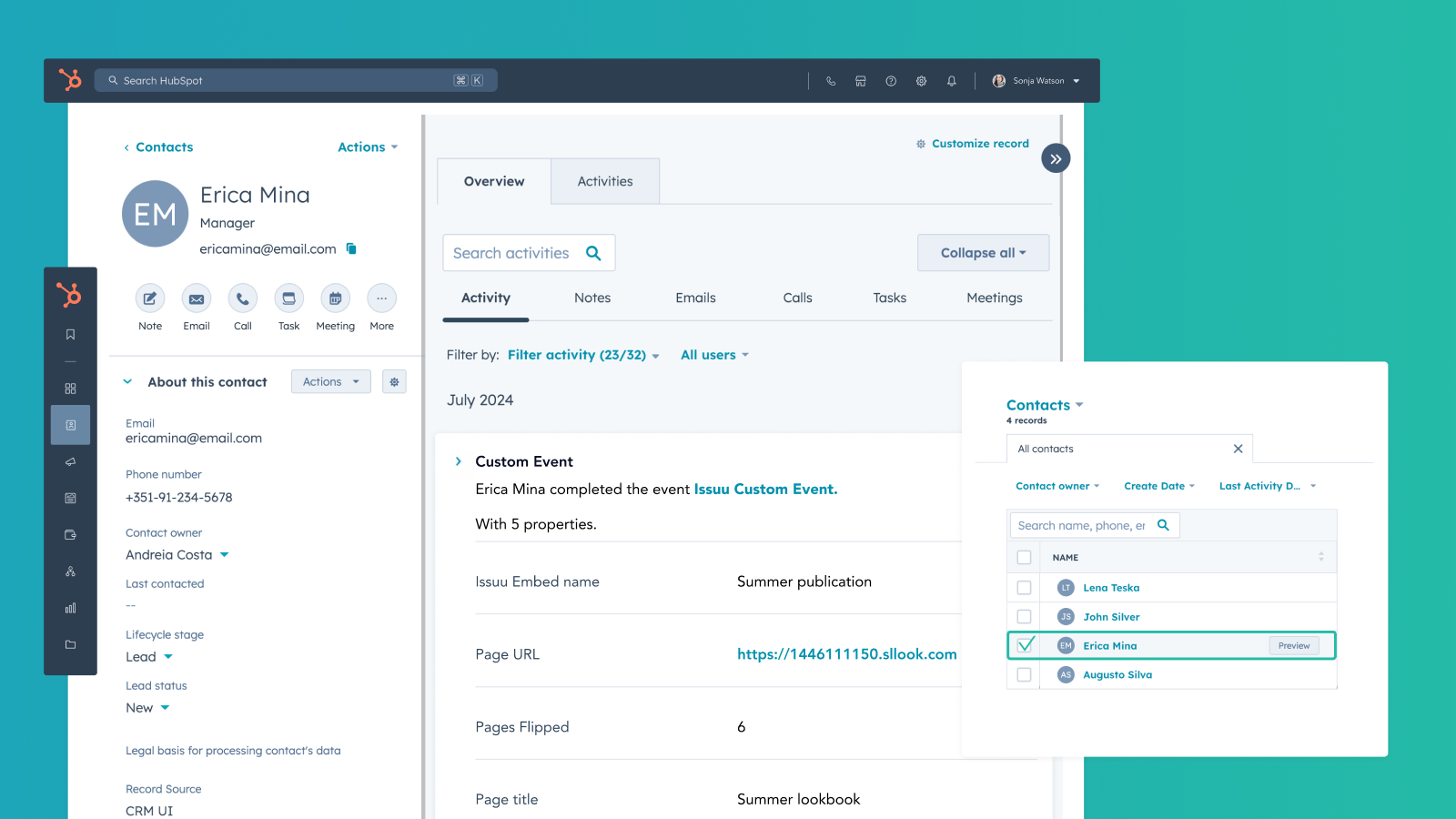
Task: Click the Search activities input field
Action: pos(513,253)
